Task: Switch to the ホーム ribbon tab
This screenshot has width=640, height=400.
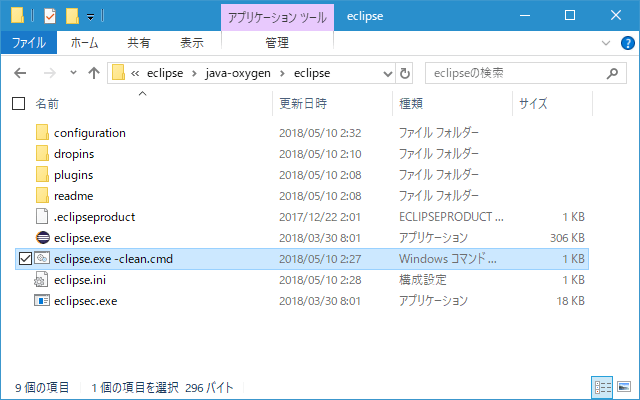Action: (x=84, y=42)
